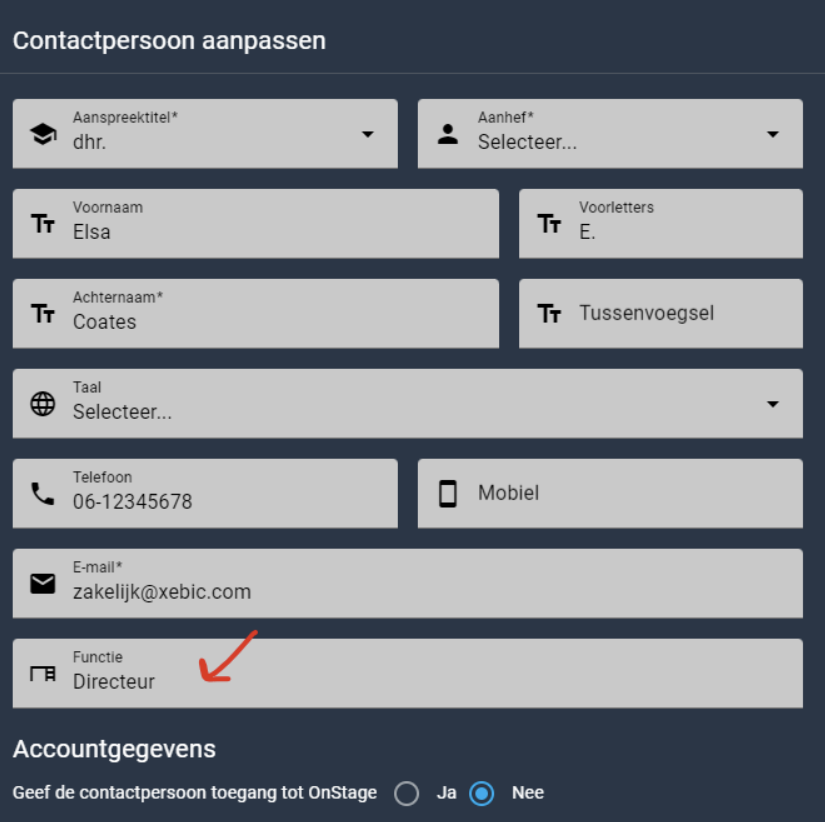Screen dimensions: 825x822
Task: Click the E-mail field with zakelijk@xebic.com
Action: (408, 584)
